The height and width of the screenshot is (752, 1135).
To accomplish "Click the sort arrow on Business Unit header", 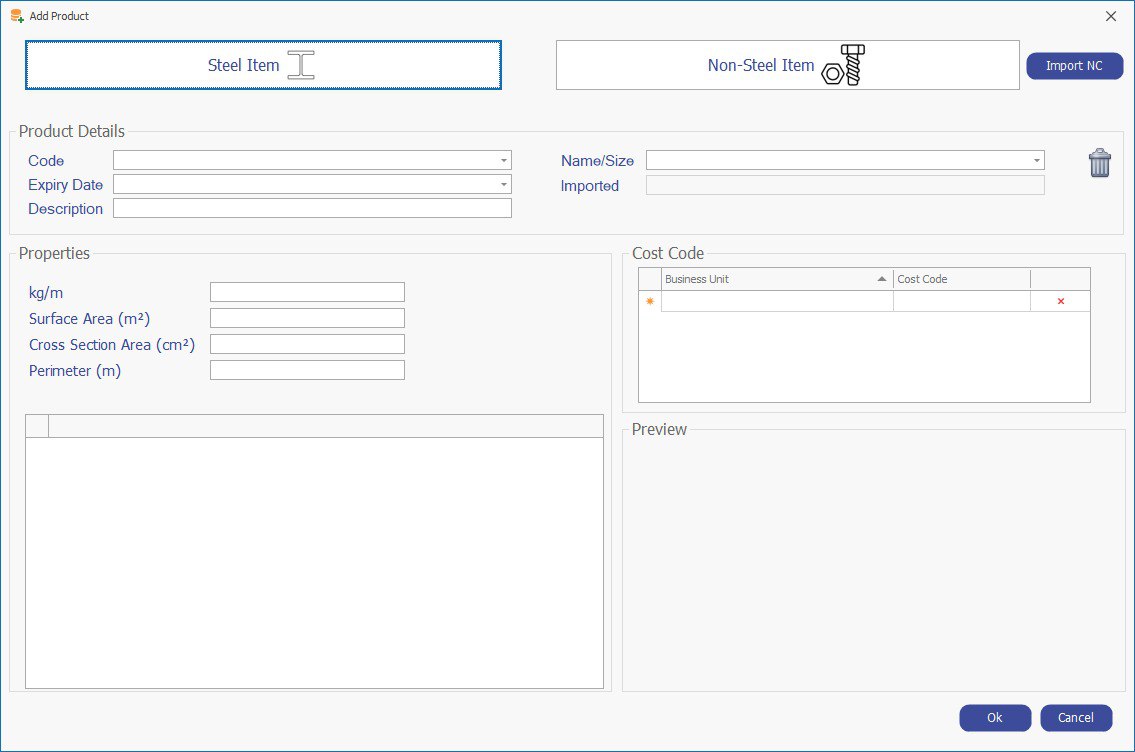I will [881, 278].
